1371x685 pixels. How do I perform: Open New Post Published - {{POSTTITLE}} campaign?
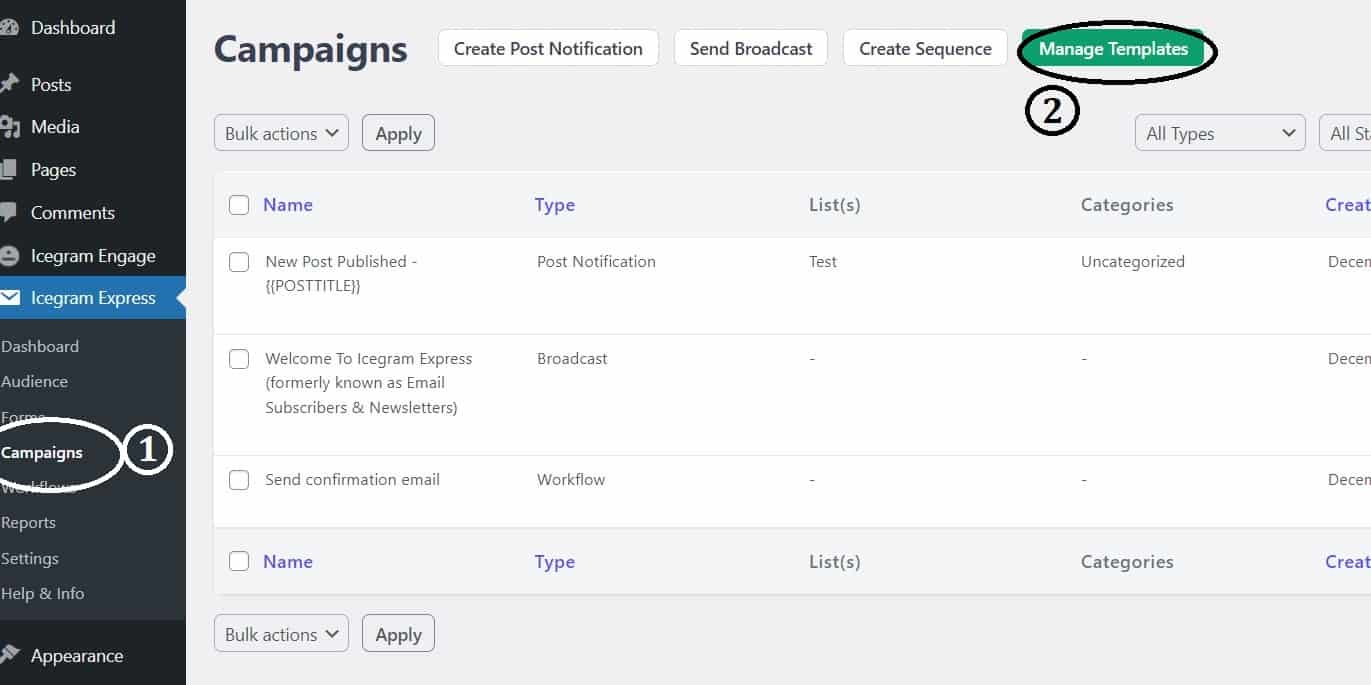point(341,274)
